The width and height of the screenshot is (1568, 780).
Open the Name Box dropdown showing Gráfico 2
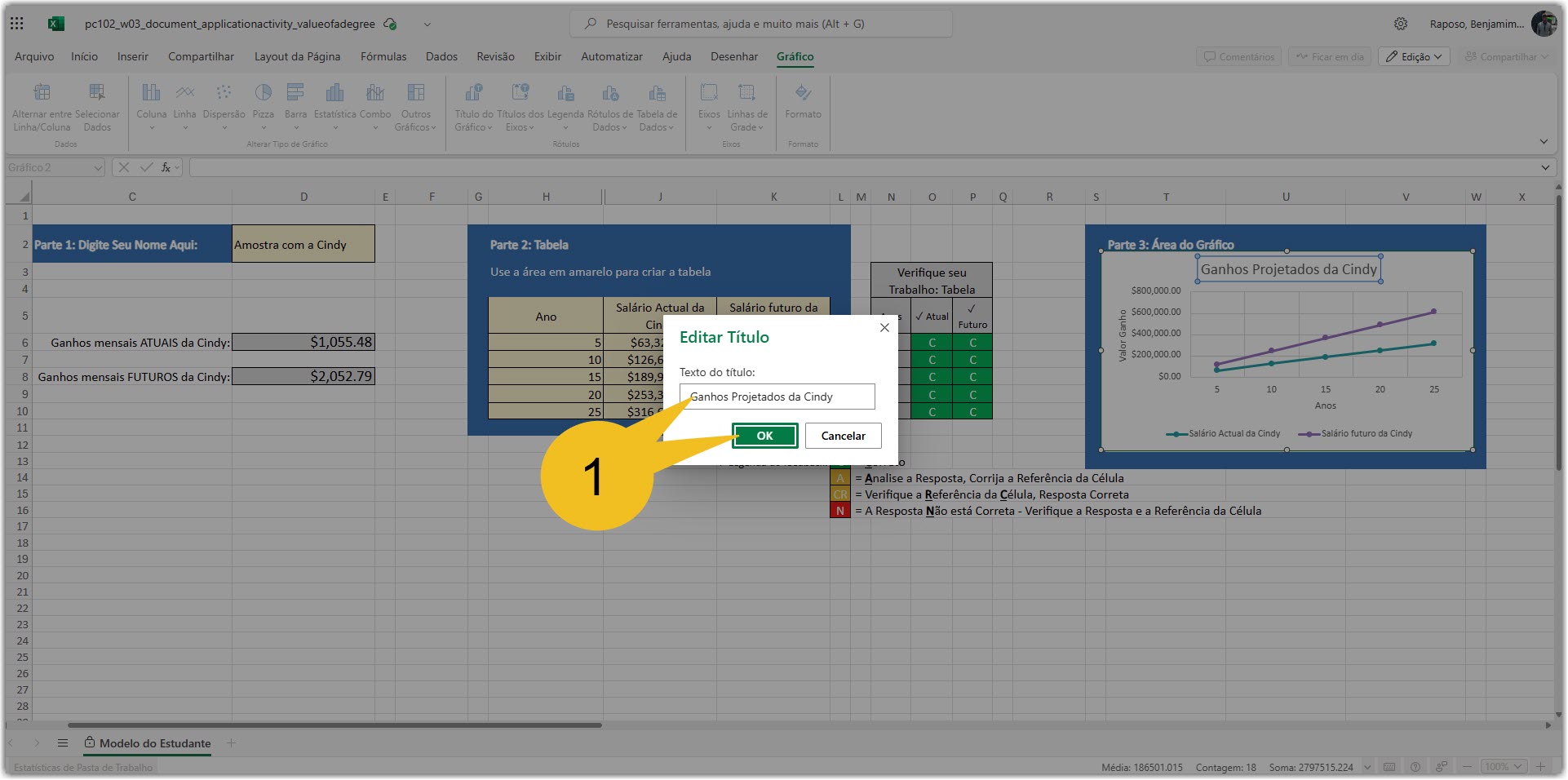98,167
